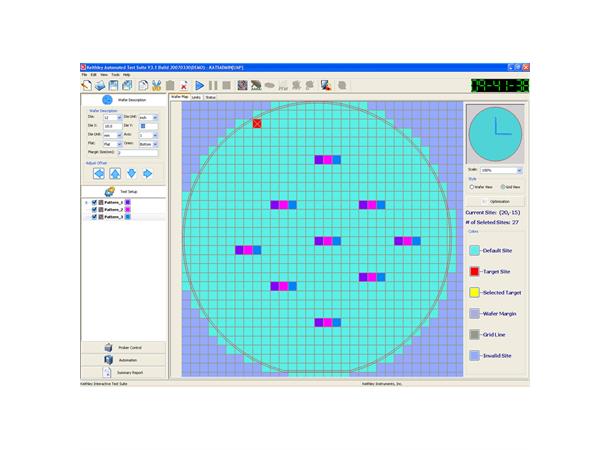Click the blue Play run button
This screenshot has height=450, width=610.
pos(200,86)
